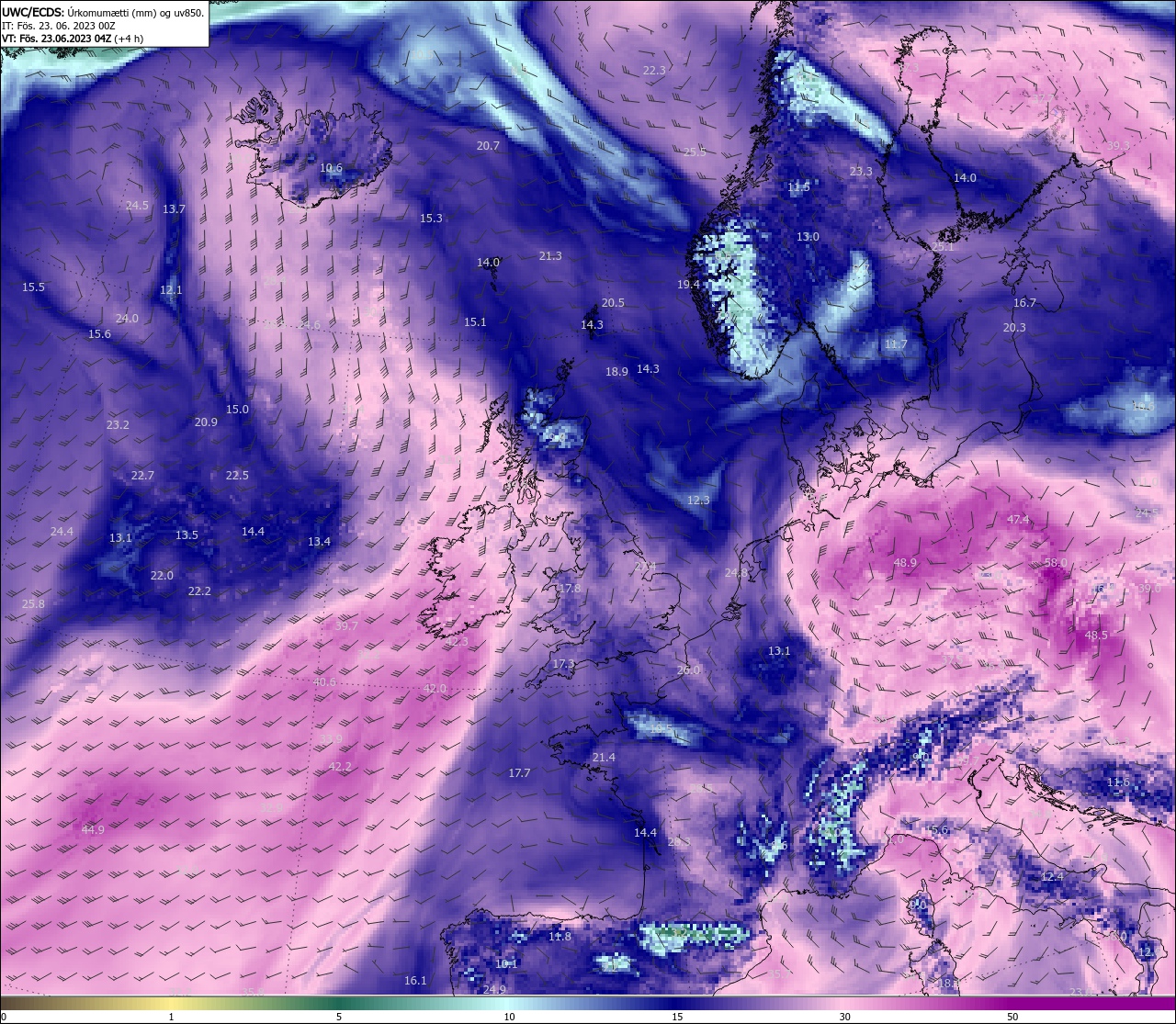The width and height of the screenshot is (1176, 1024).
Task: Click the 17.8 value over Britain
Action: [x=570, y=589]
